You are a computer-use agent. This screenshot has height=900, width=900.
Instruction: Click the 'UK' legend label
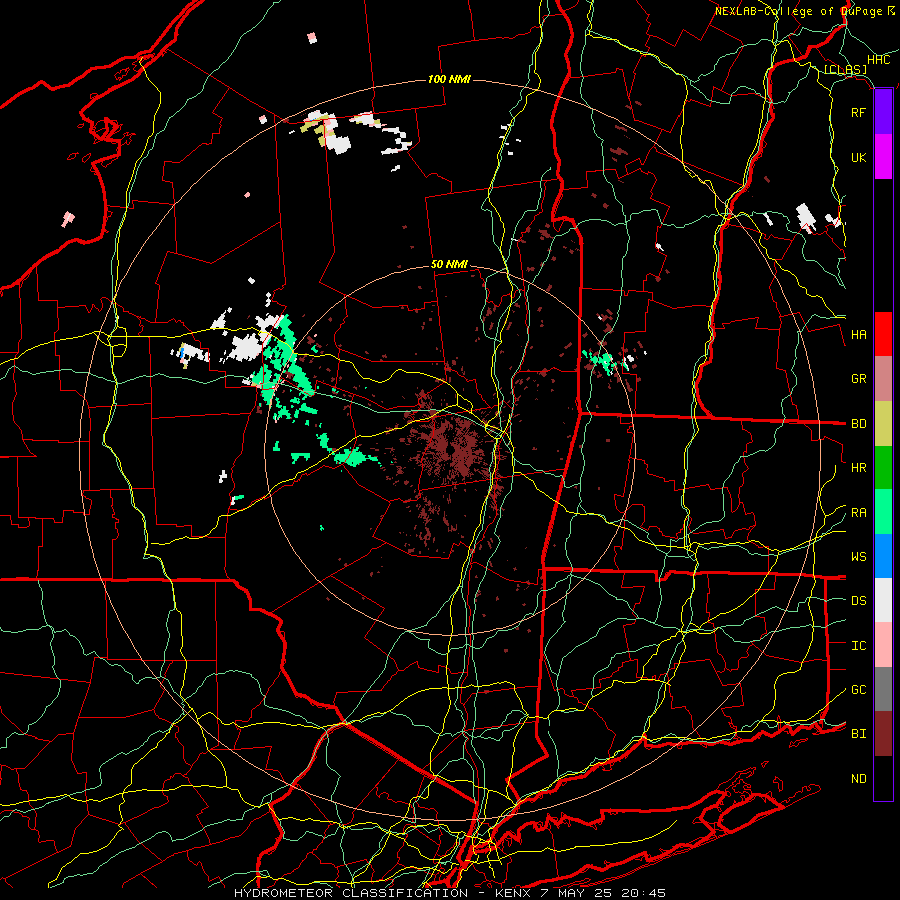click(x=859, y=157)
